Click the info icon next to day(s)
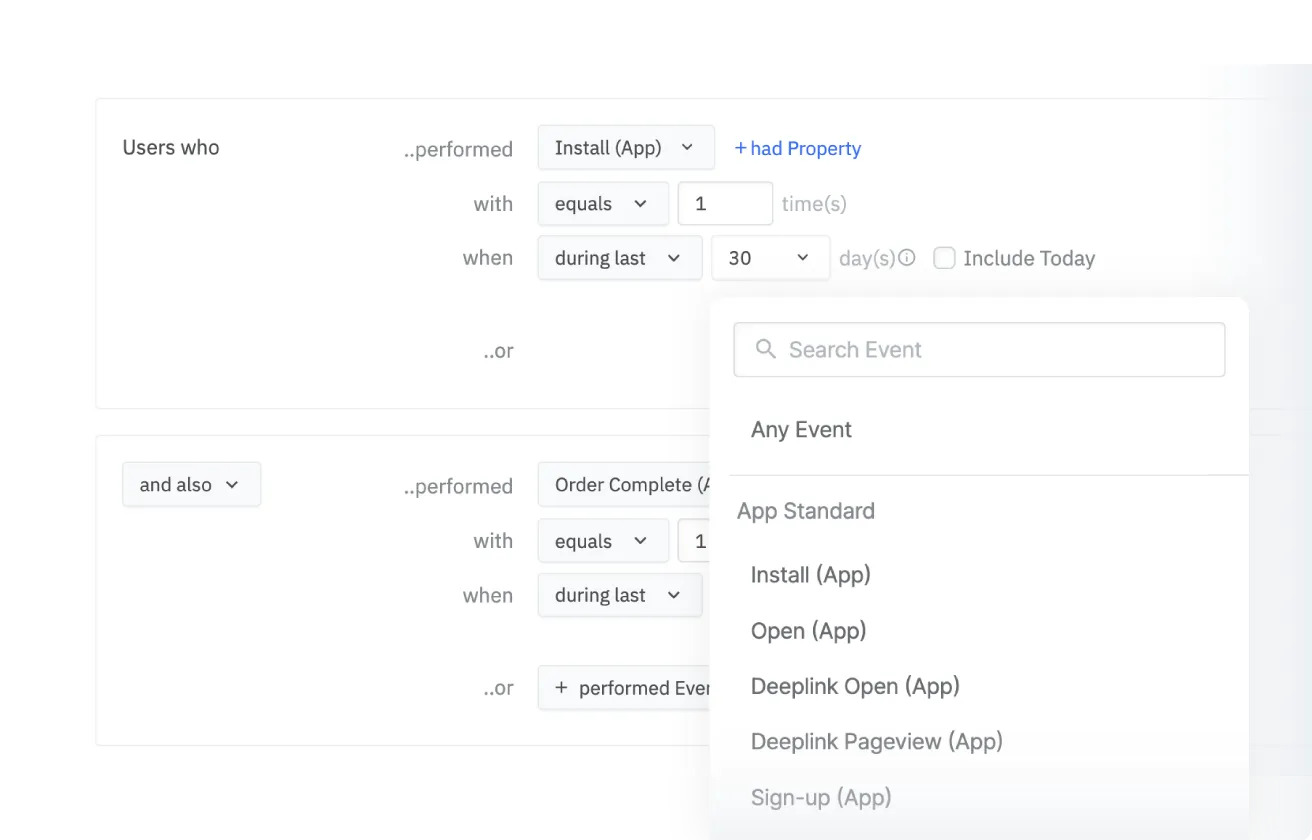The height and width of the screenshot is (840, 1312). point(906,256)
